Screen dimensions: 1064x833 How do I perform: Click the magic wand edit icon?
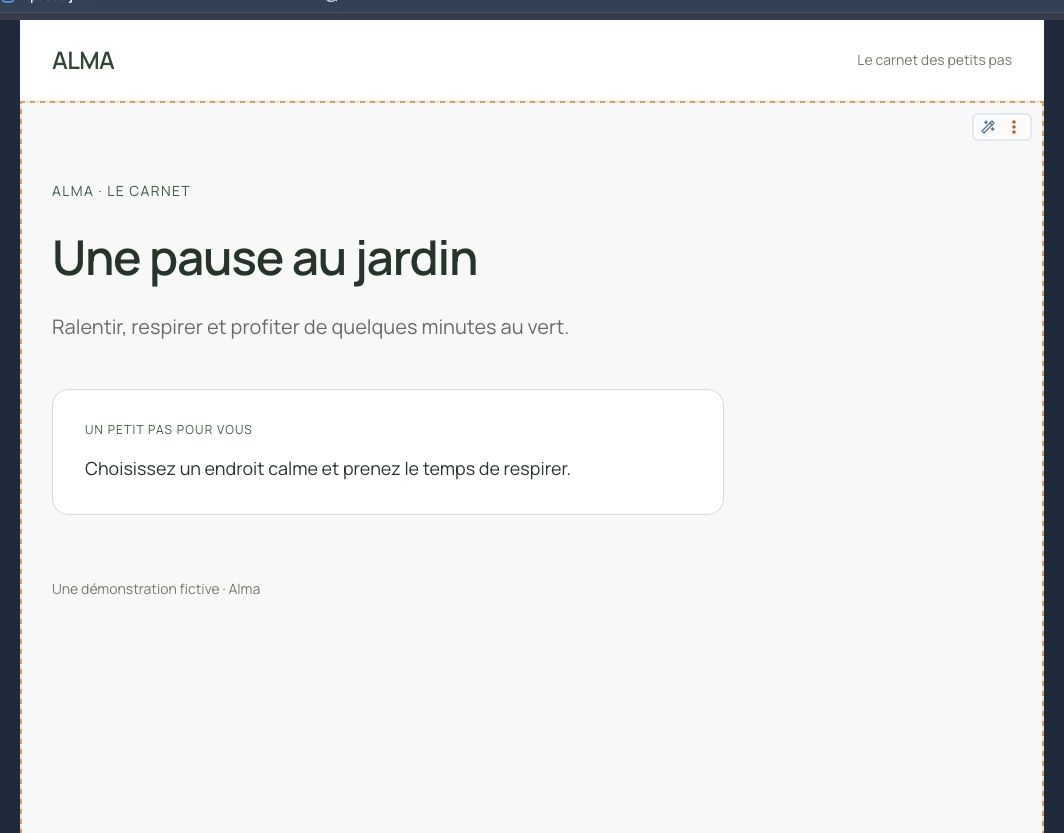(x=988, y=127)
